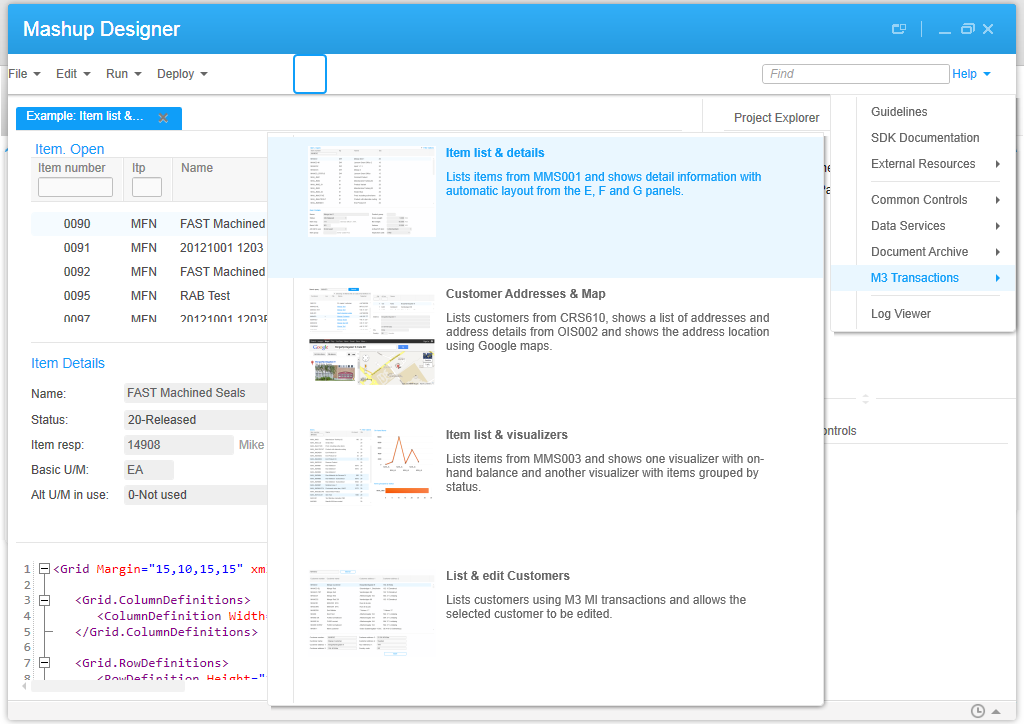Image resolution: width=1024 pixels, height=724 pixels.
Task: Collapse the Grid Margin node on line 1
Action: coord(44,569)
